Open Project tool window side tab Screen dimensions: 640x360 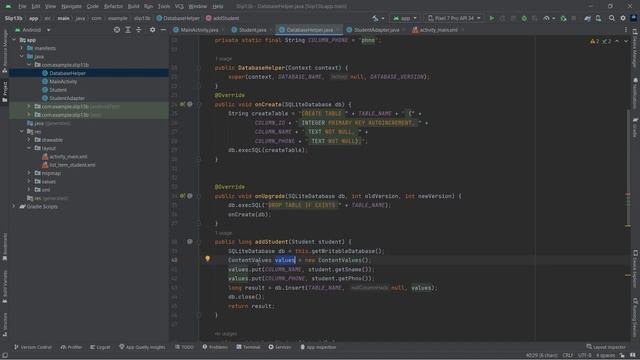pos(5,92)
